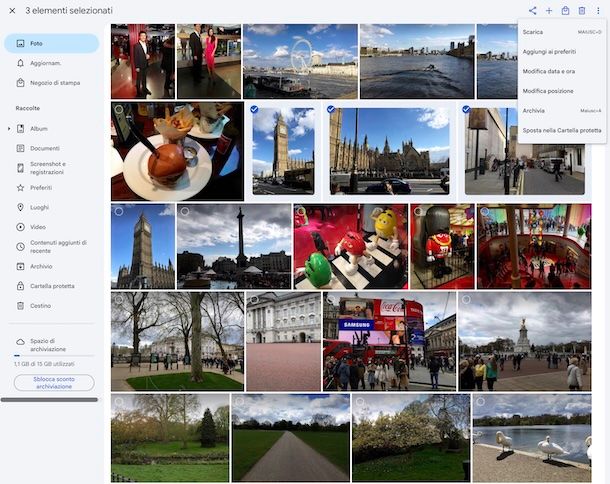Open Cestino trash entry
Viewport: 610px width, 484px height.
coord(51,306)
